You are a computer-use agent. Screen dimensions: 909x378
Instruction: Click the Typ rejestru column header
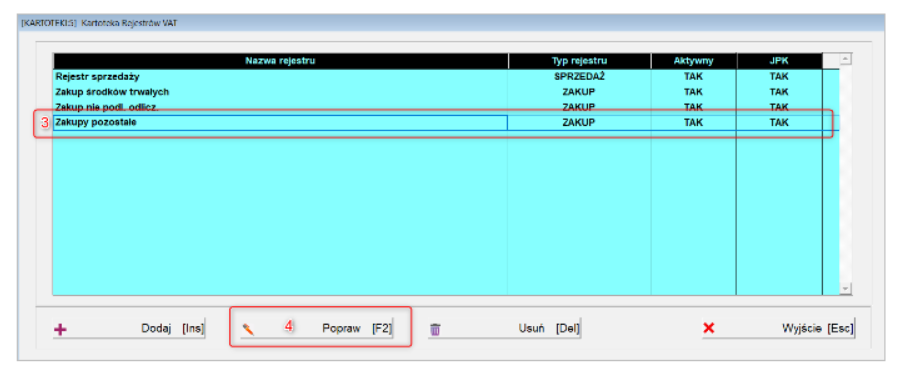tap(579, 61)
